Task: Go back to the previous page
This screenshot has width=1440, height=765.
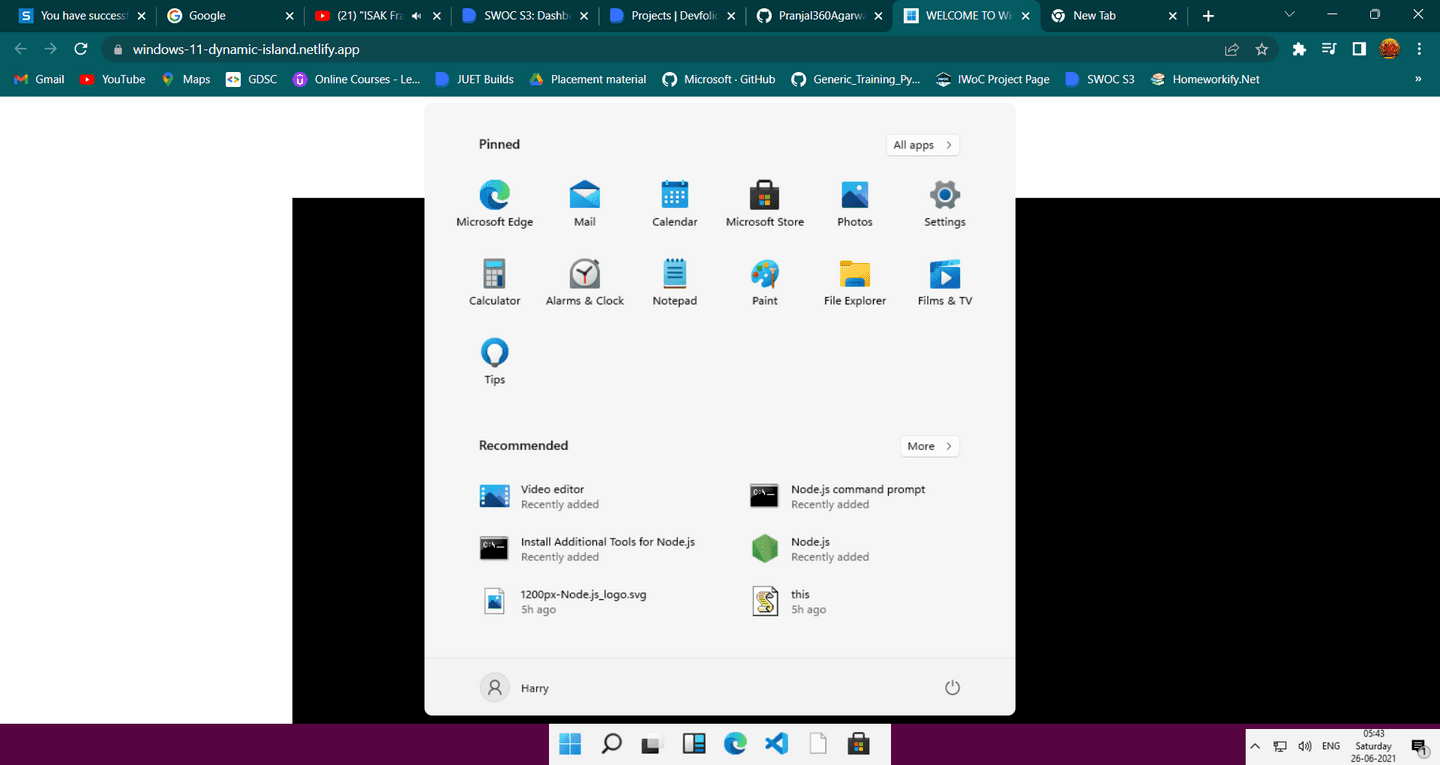Action: 20,49
